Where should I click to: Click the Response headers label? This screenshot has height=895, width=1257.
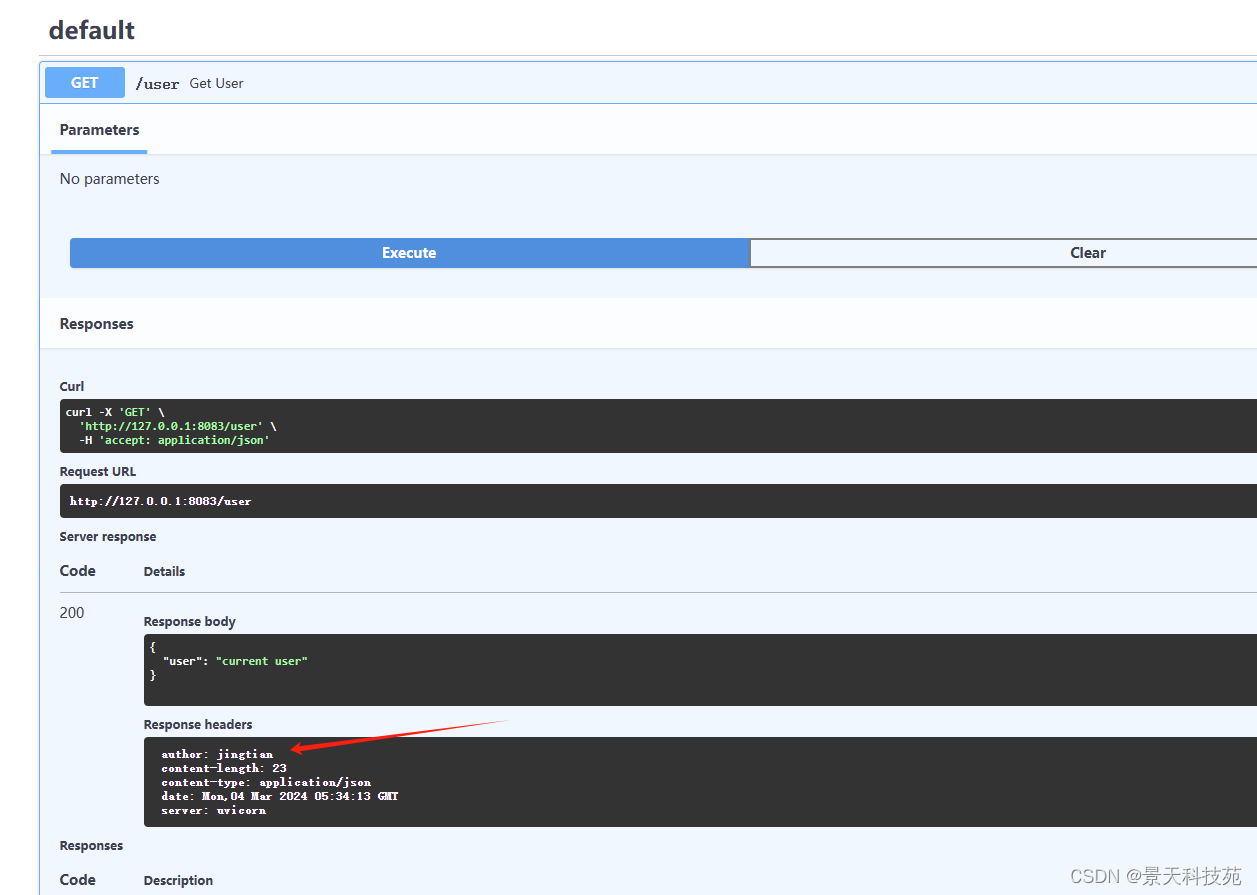click(198, 725)
